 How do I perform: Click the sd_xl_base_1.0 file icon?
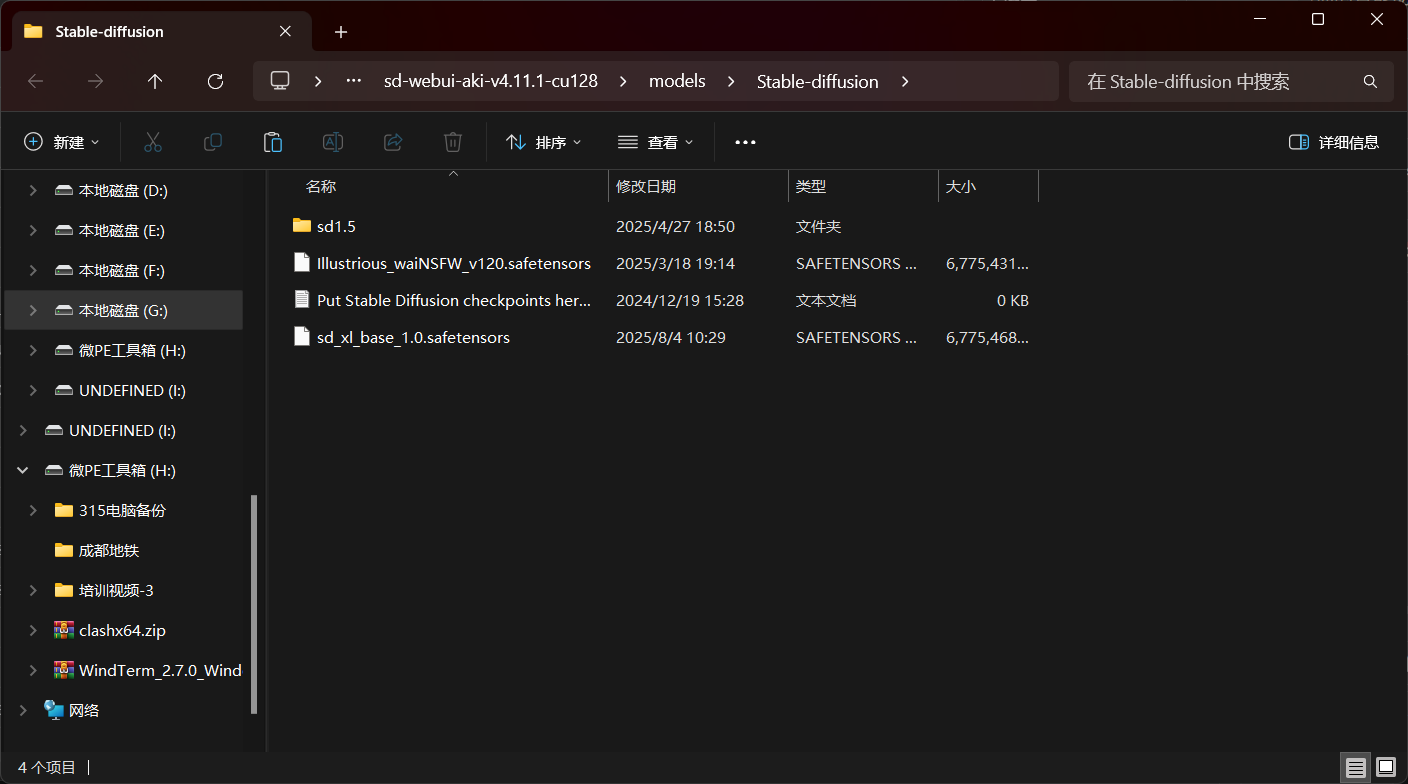(x=302, y=337)
